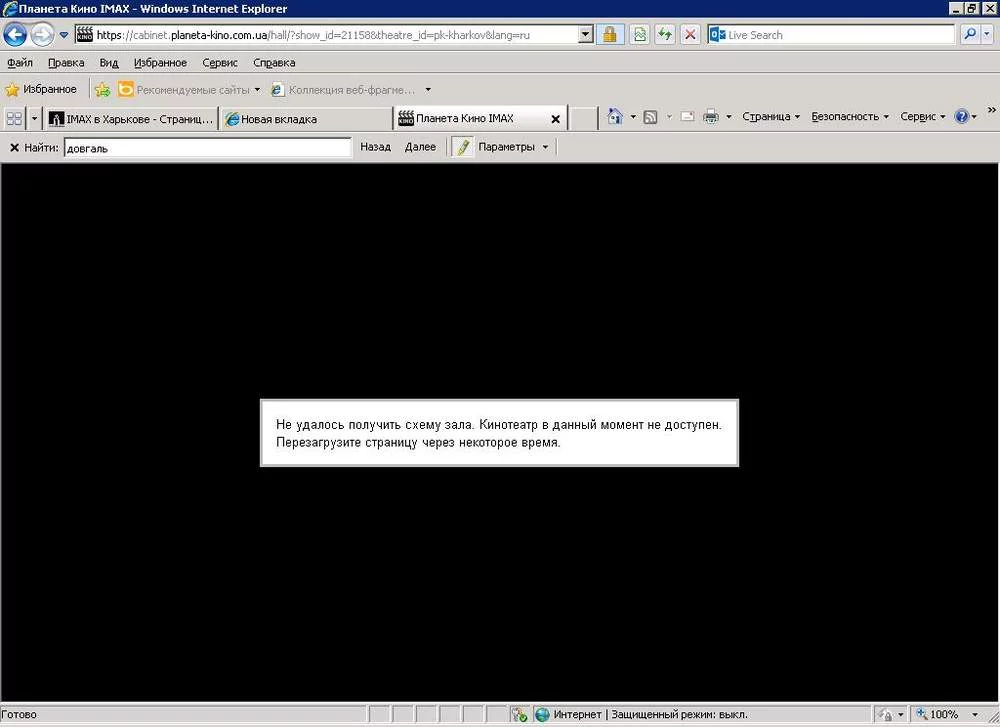Expand the tab list dropdown arrow
1000x727 pixels.
(x=34, y=118)
